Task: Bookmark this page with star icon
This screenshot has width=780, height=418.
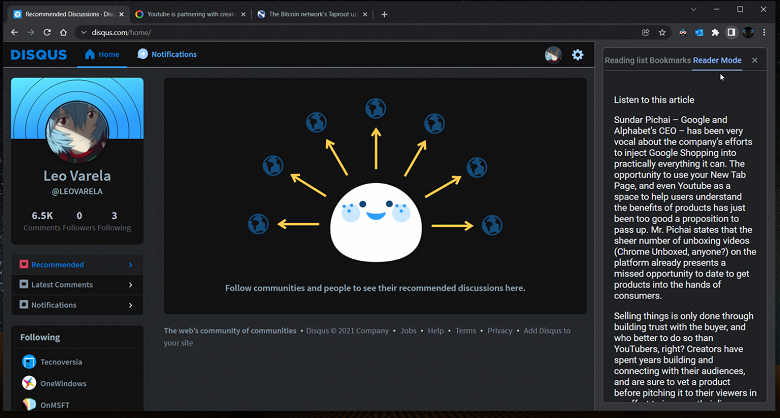Action: (664, 32)
